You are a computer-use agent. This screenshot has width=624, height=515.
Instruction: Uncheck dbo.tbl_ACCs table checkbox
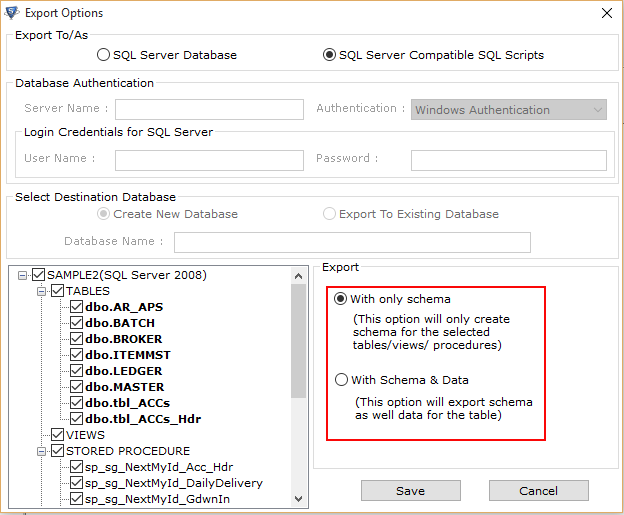[76, 402]
